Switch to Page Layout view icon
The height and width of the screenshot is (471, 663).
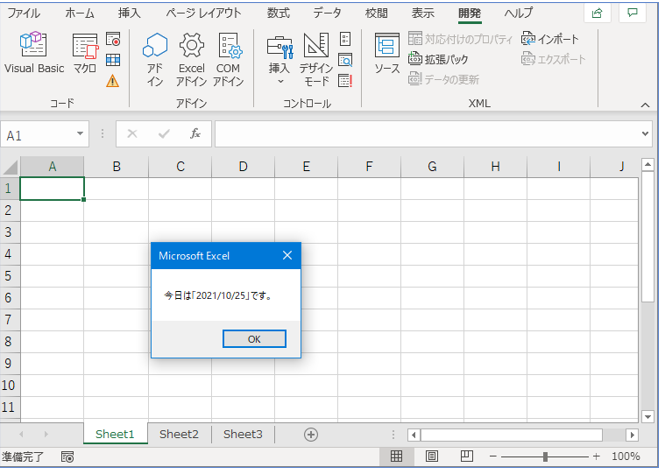click(x=432, y=456)
